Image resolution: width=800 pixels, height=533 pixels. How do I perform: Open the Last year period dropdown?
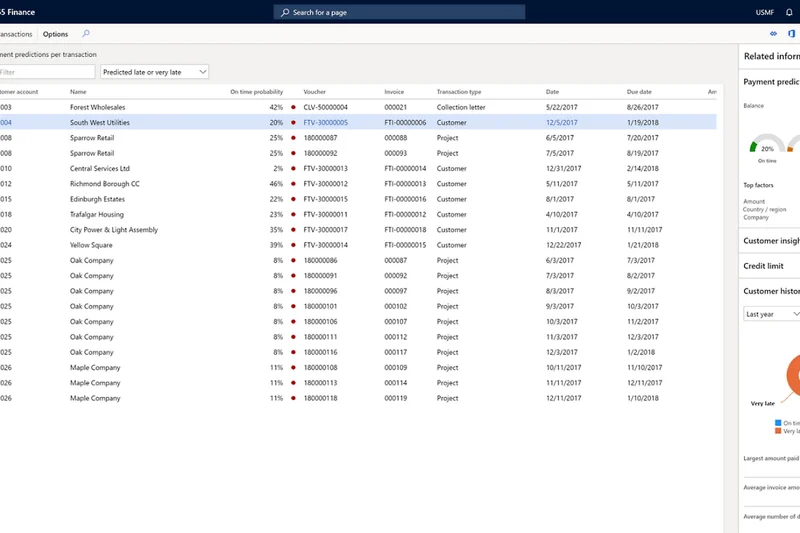point(771,314)
